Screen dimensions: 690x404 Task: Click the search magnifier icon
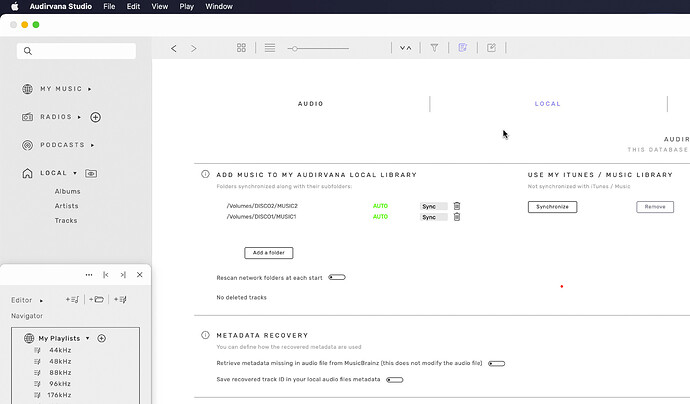pyautogui.click(x=28, y=51)
